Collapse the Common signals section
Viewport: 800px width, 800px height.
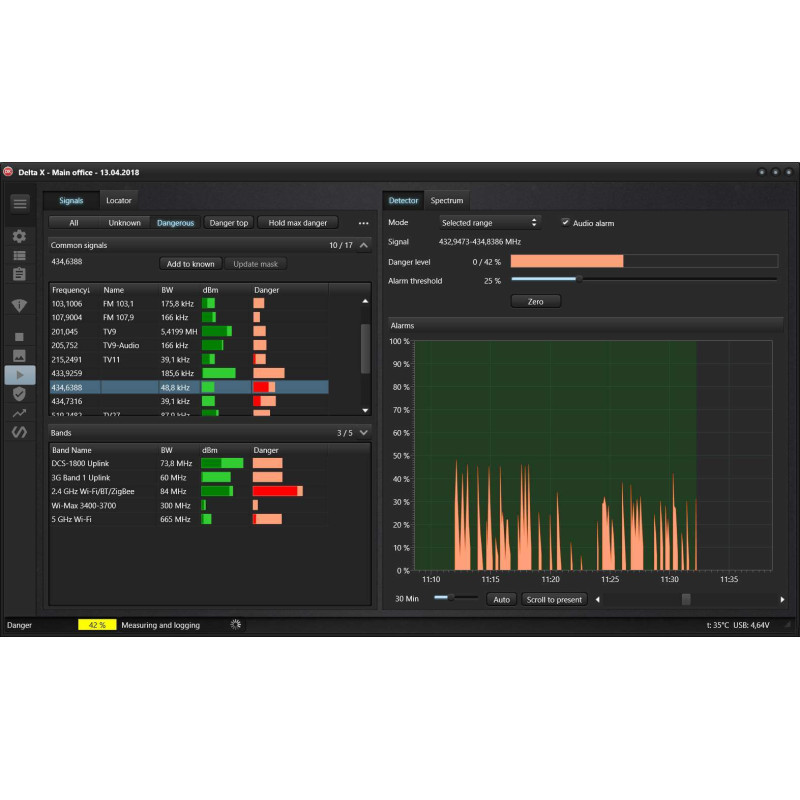pos(364,245)
